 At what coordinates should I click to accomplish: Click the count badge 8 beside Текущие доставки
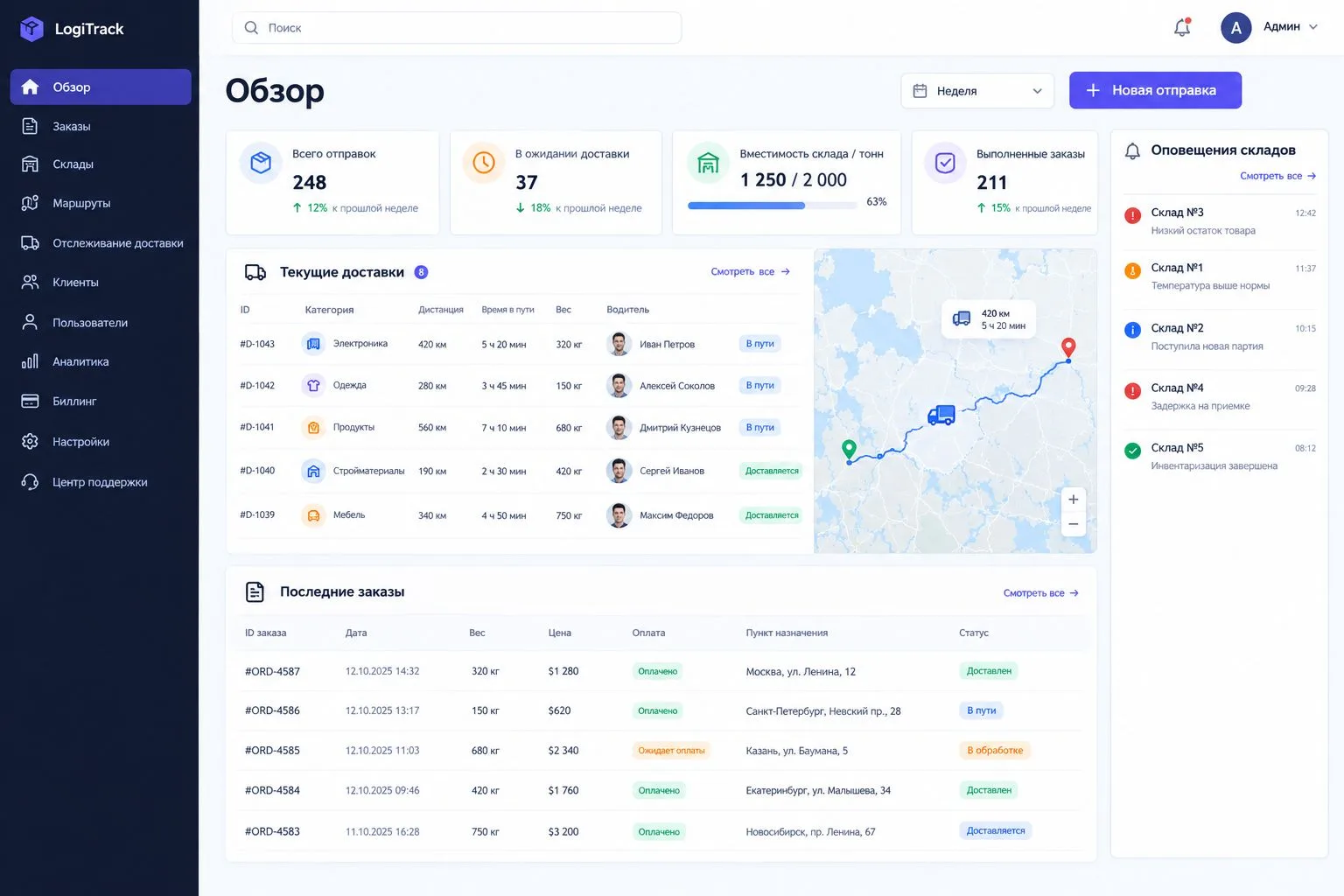(421, 272)
